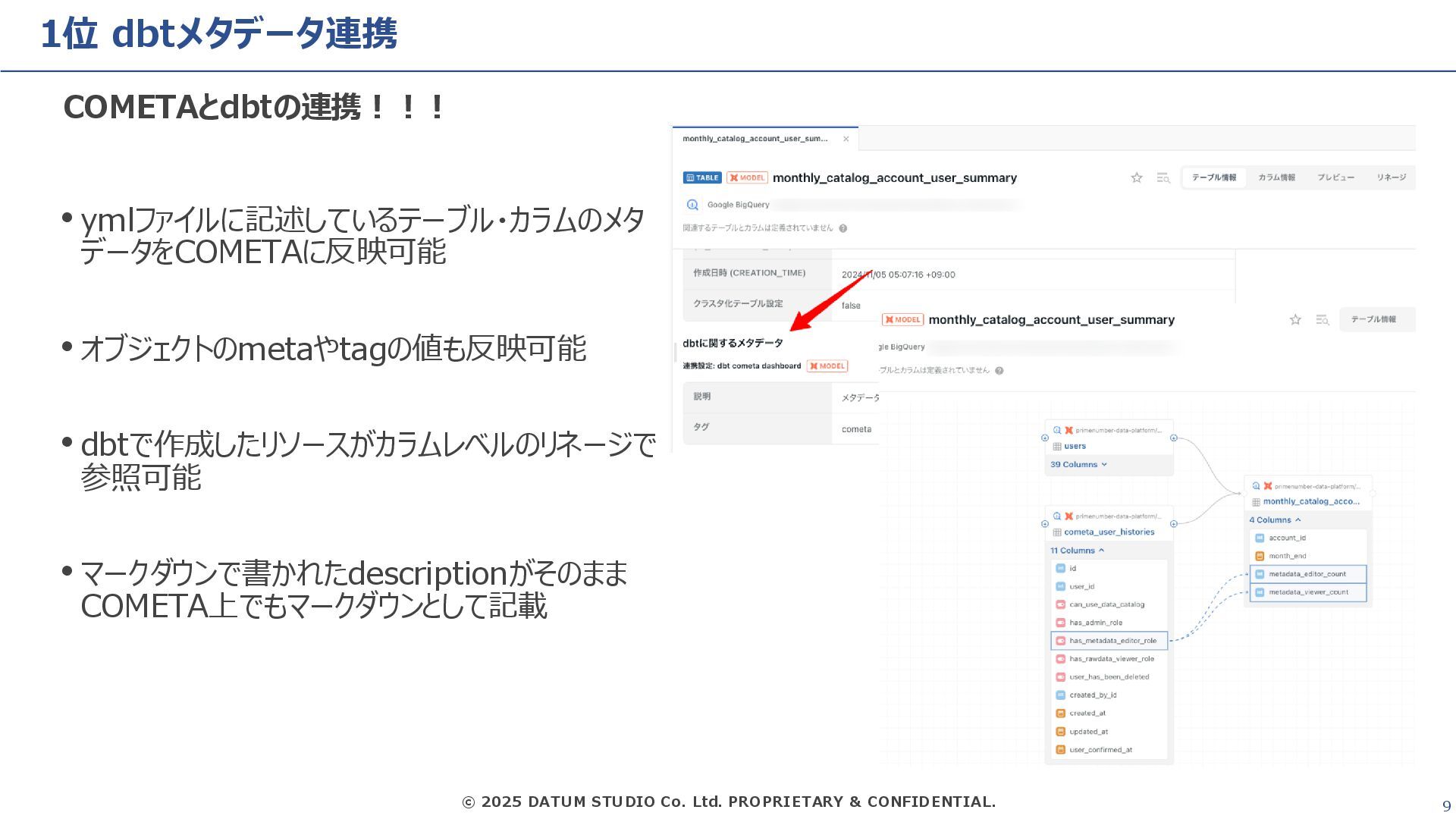1456x819 pixels.
Task: Click BigQuery icon on cometa_user_histories node
Action: (x=1057, y=516)
